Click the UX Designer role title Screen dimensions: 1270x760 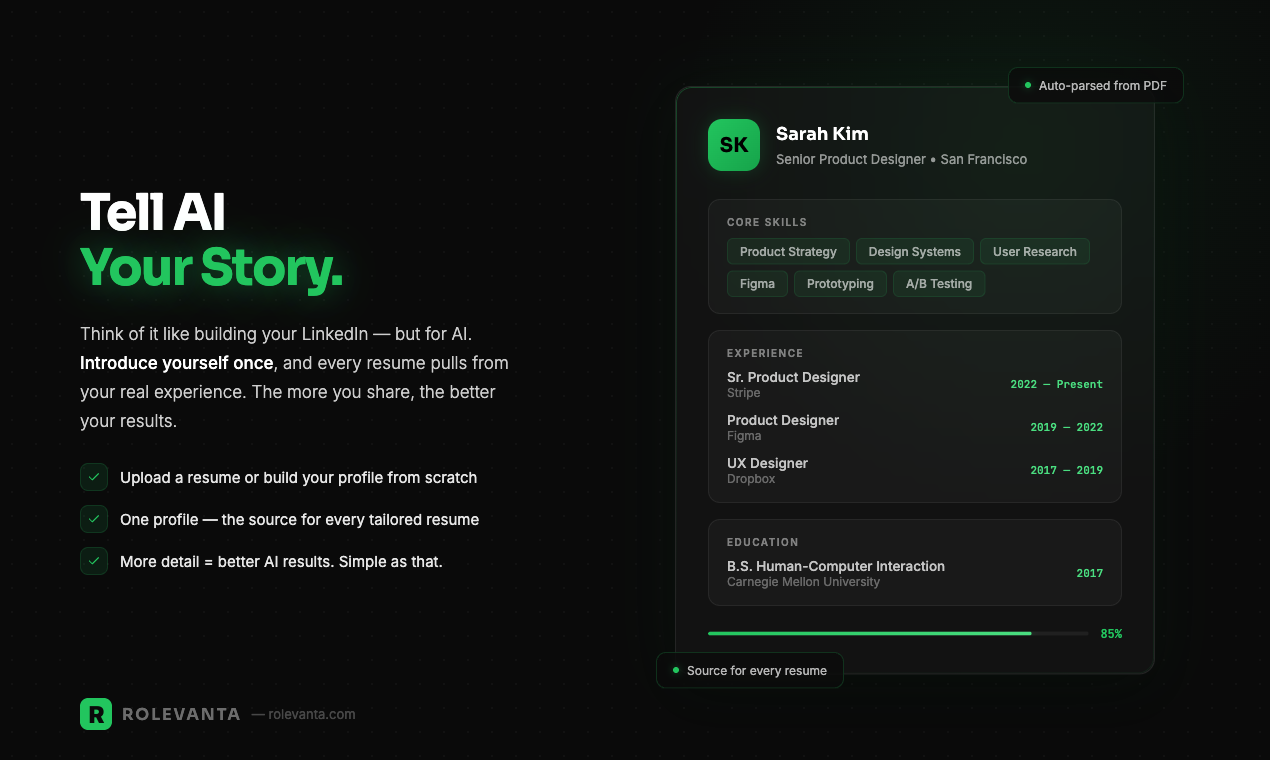click(x=767, y=463)
